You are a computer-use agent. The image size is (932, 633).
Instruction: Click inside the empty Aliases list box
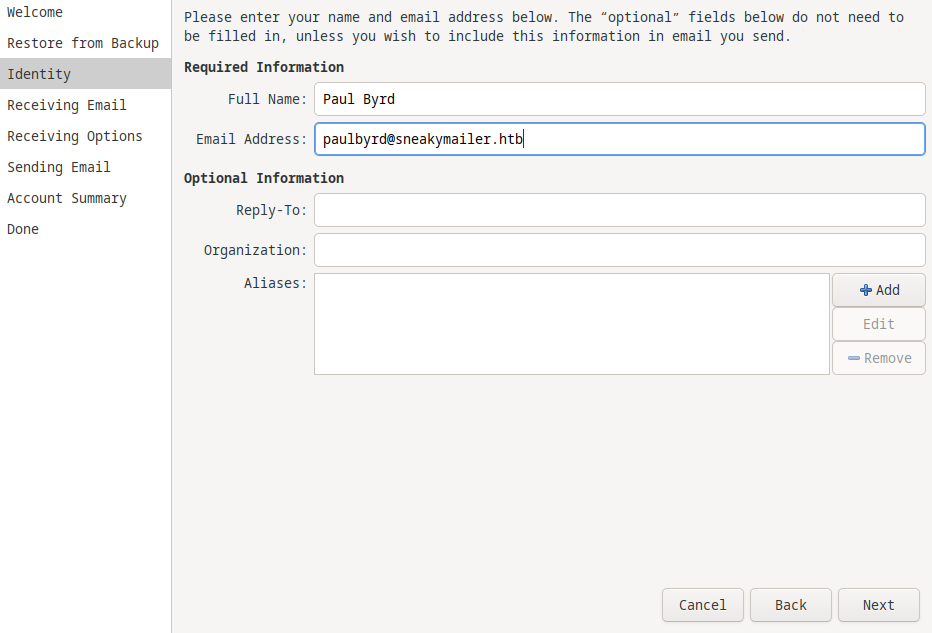(571, 324)
